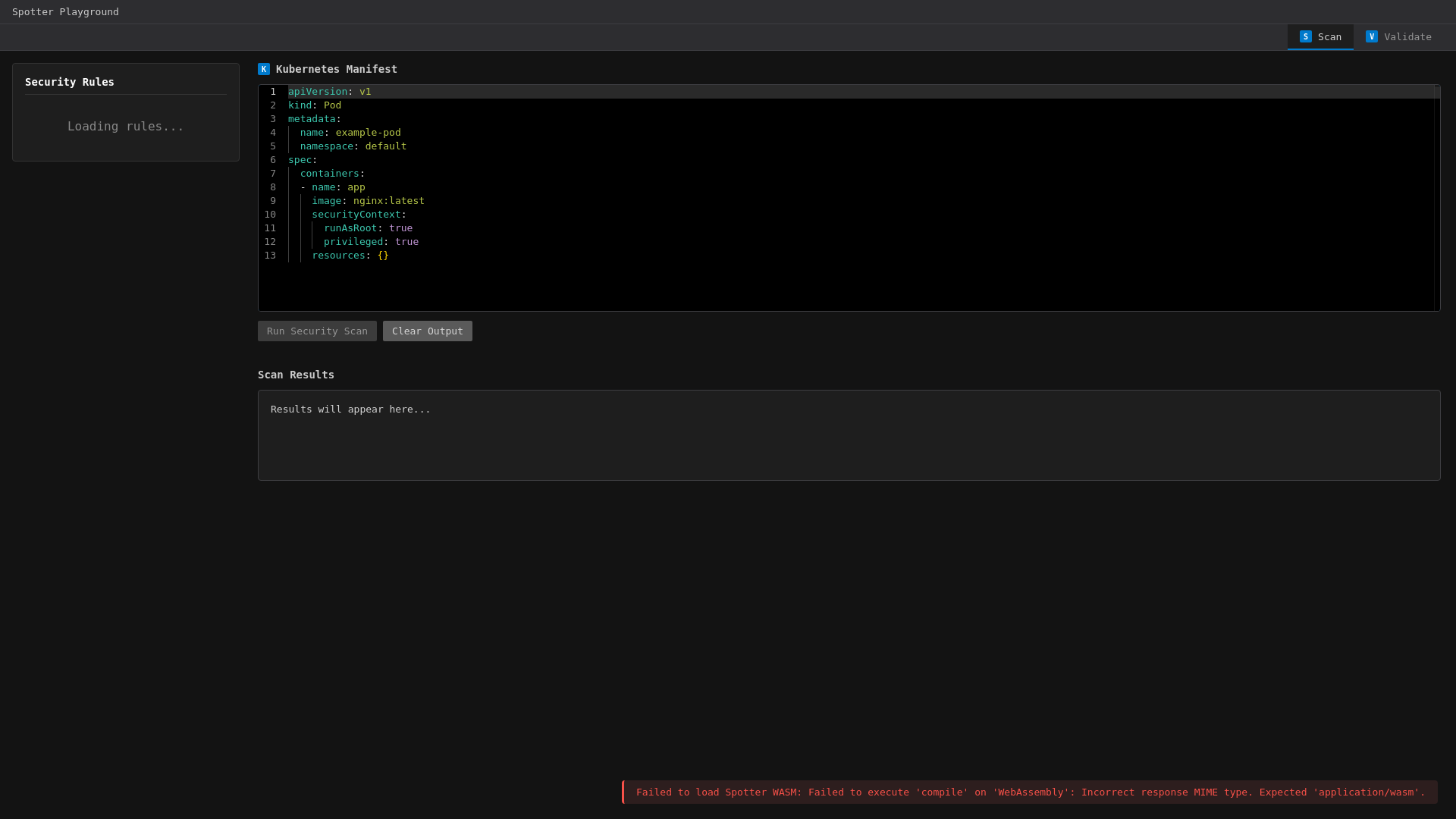Click the name: example-pod line
This screenshot has width=1456, height=819.
point(350,133)
